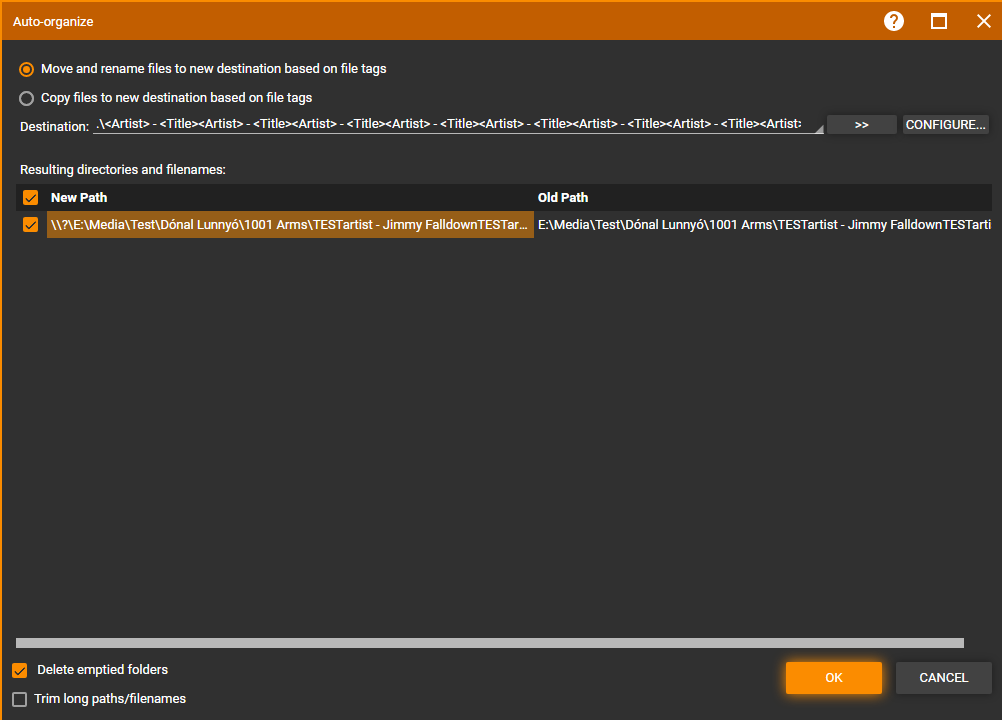This screenshot has height=720, width=1002.
Task: Open the help question mark icon
Action: click(894, 21)
